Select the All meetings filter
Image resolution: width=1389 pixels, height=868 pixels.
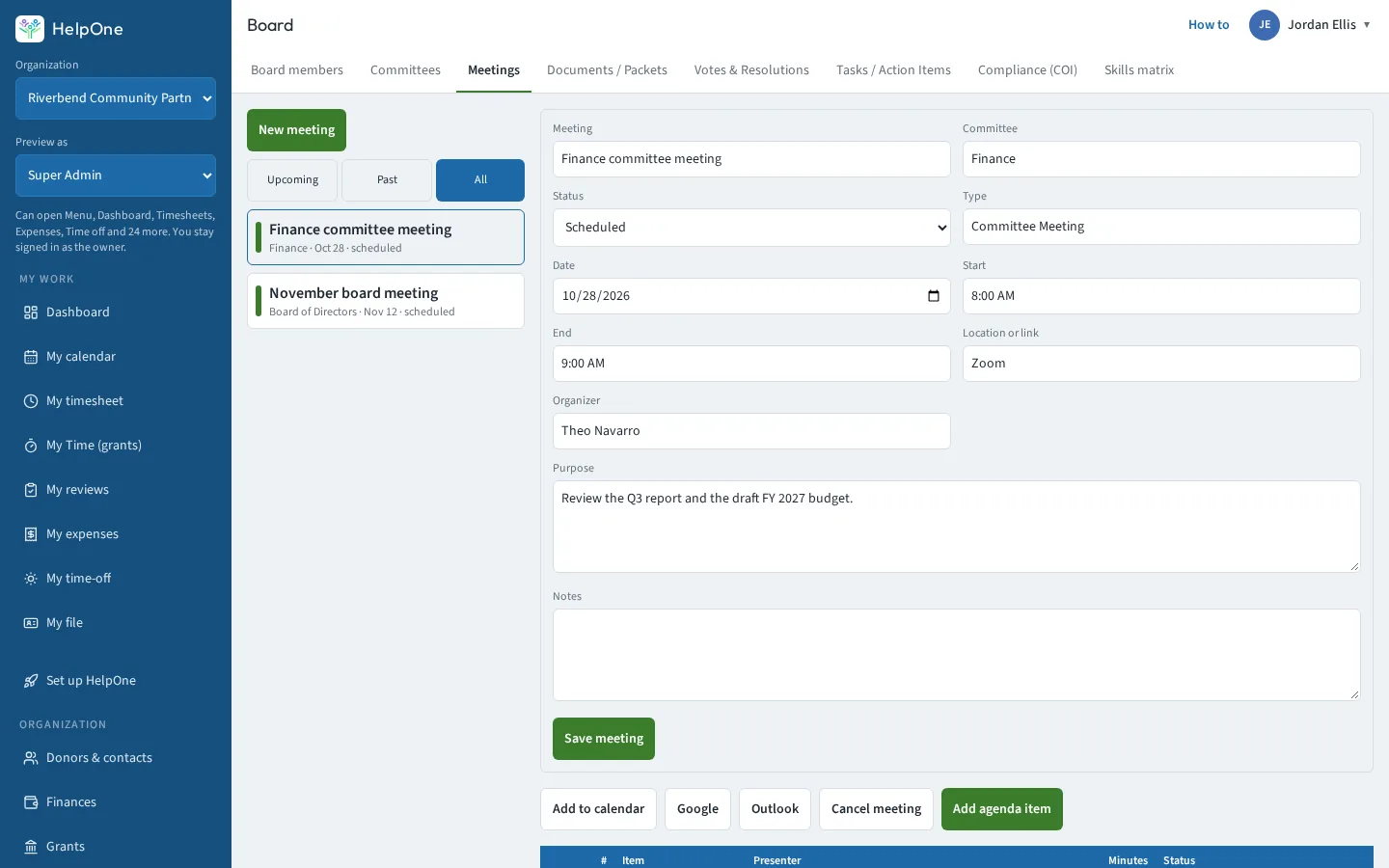pyautogui.click(x=480, y=180)
